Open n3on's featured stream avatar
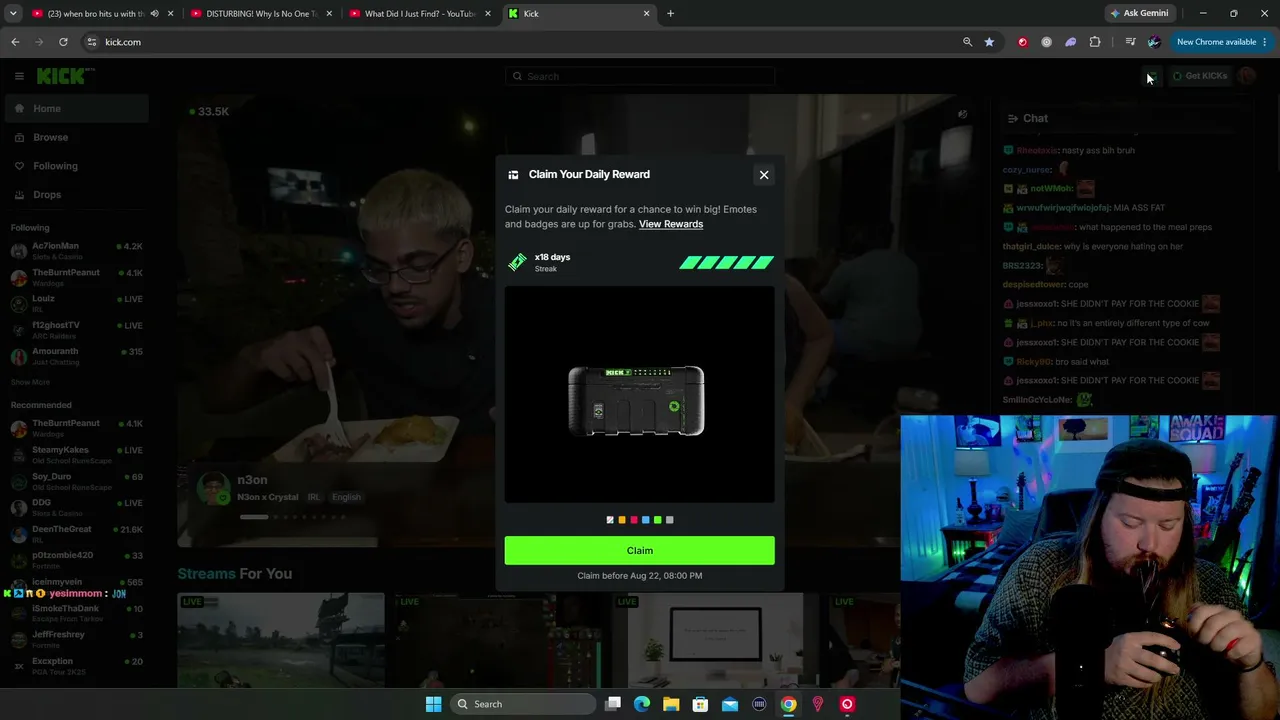 point(214,488)
